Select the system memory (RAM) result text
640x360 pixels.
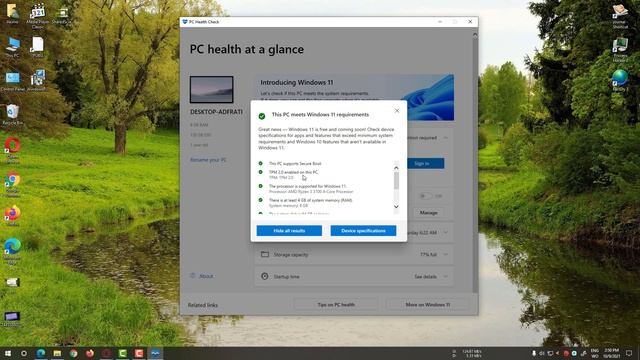pos(310,200)
